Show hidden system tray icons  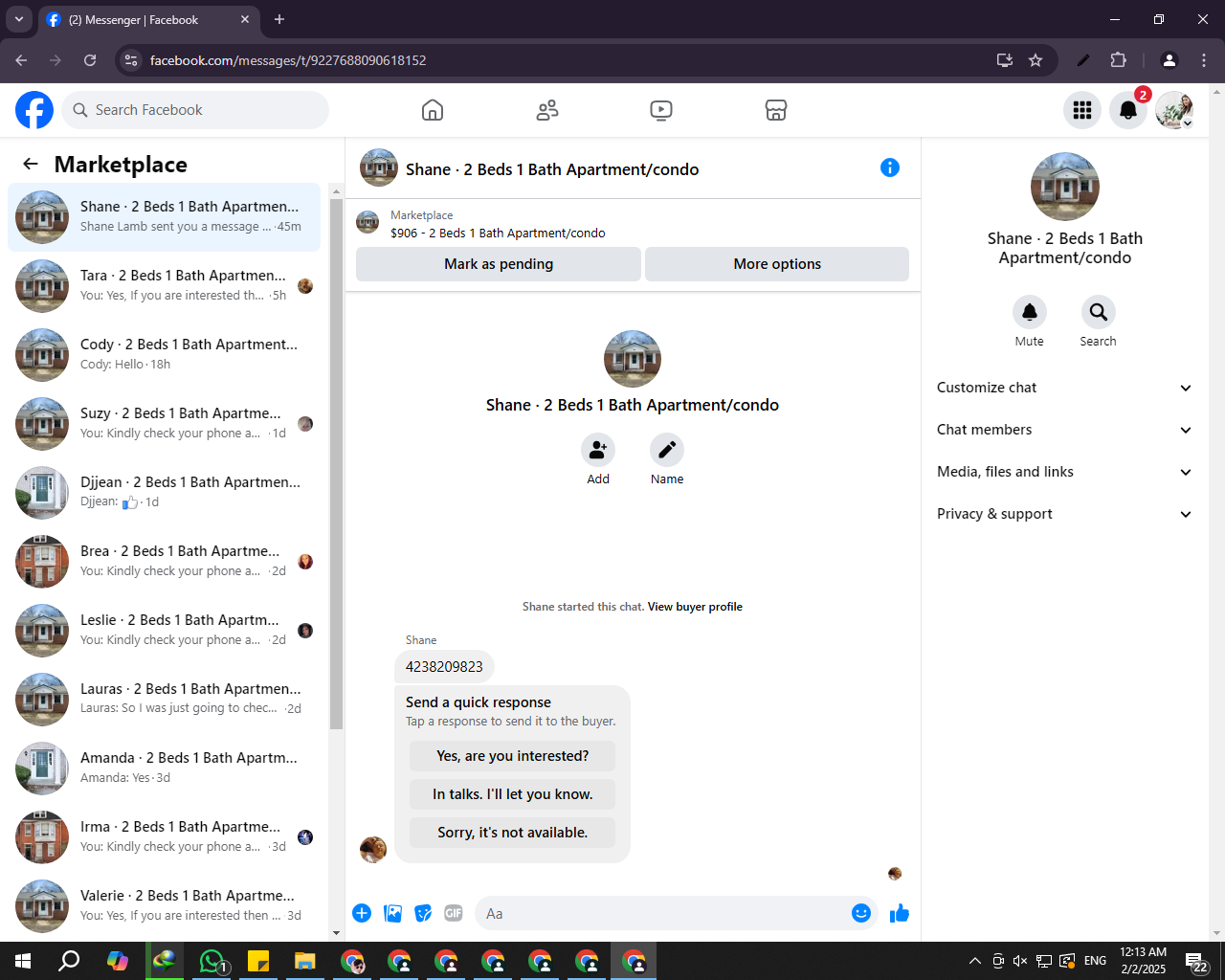coord(974,961)
